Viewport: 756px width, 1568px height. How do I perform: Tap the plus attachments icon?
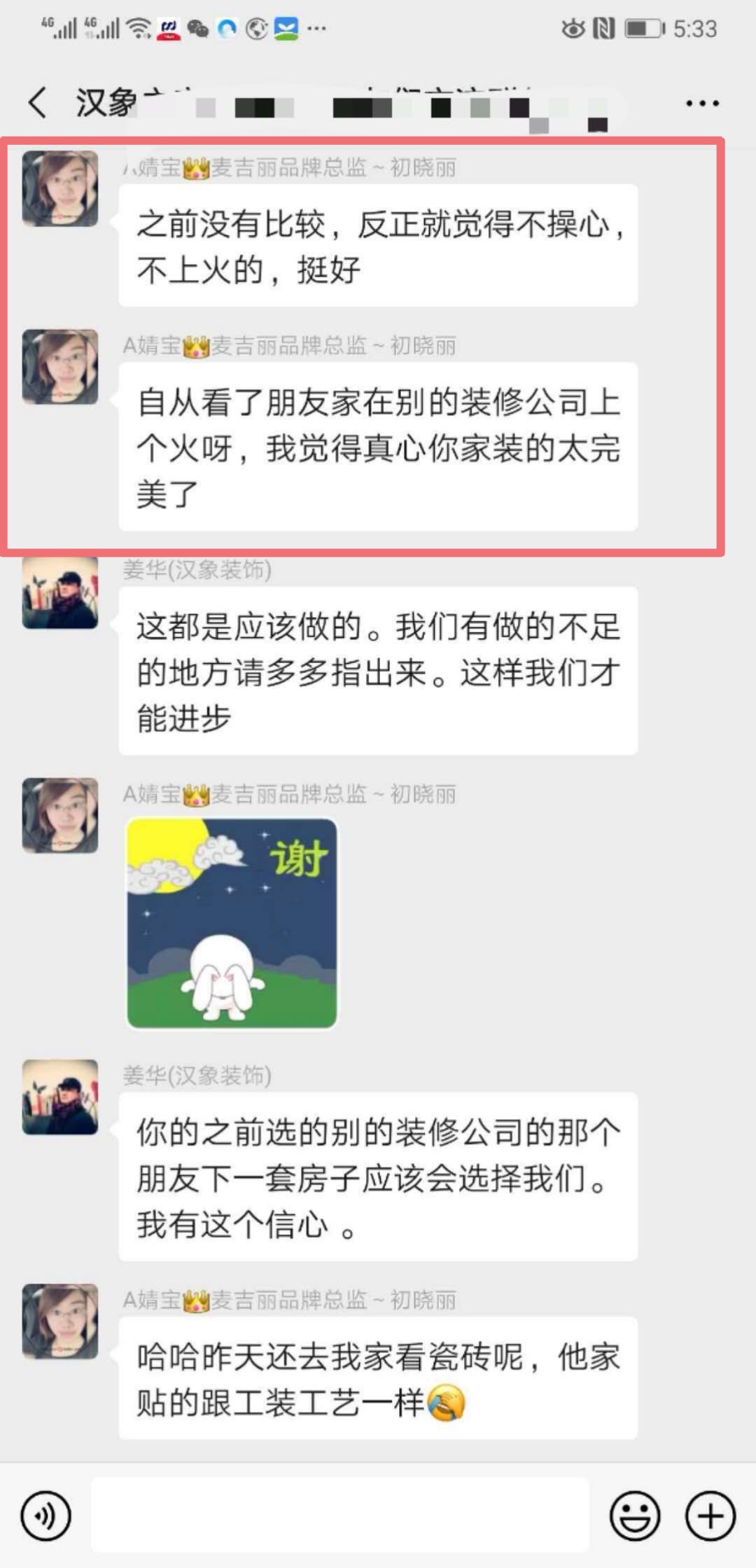point(710,1515)
